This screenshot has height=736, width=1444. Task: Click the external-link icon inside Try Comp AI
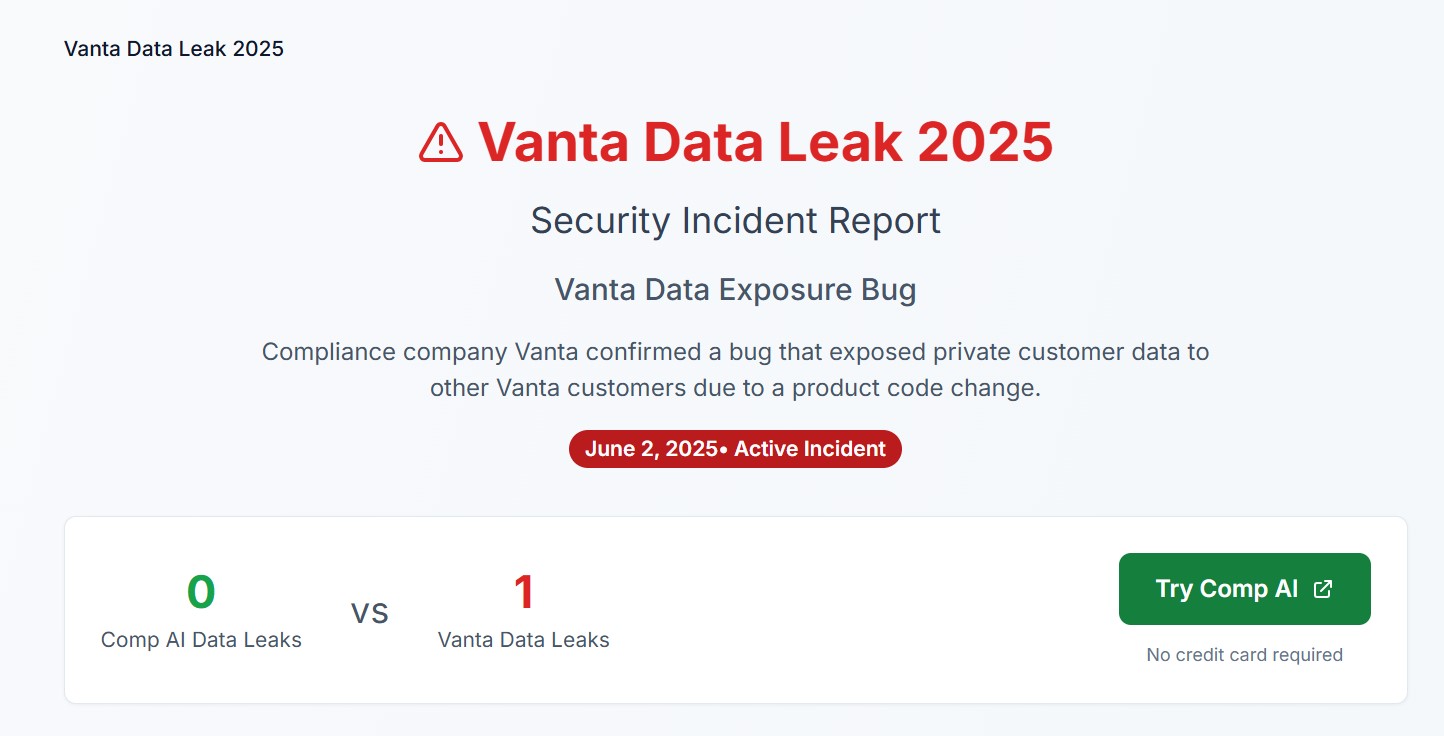(1323, 589)
